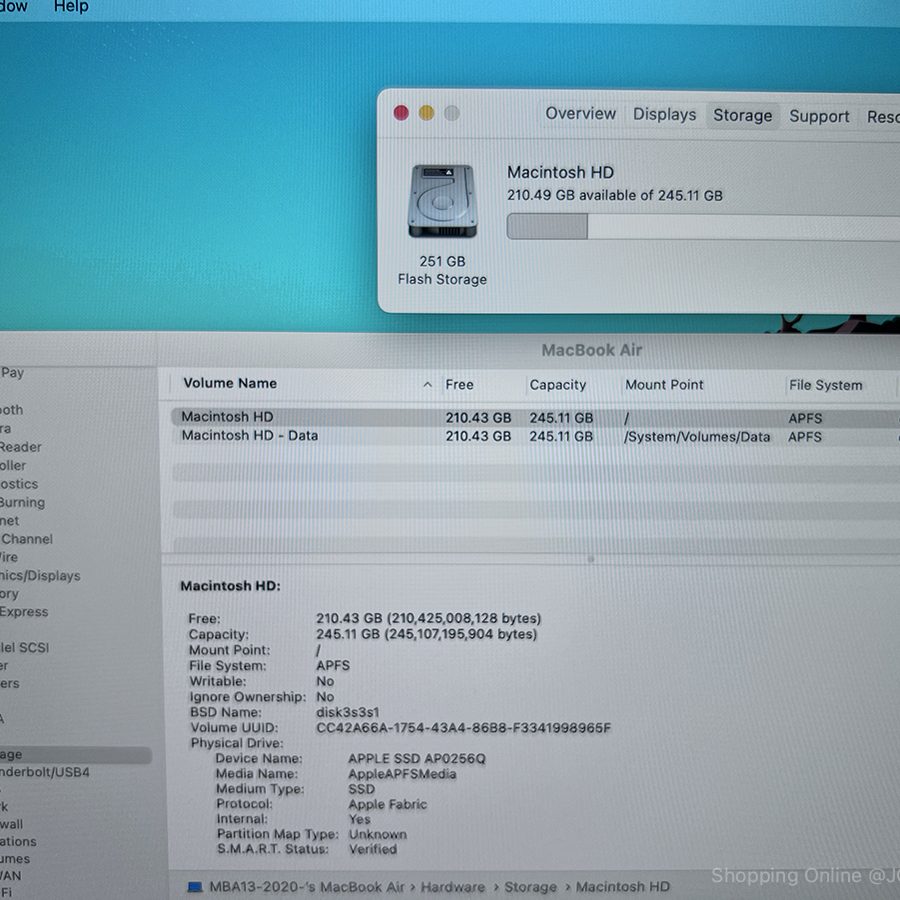The image size is (900, 900).
Task: Open the Help menu in menu bar
Action: tap(71, 7)
